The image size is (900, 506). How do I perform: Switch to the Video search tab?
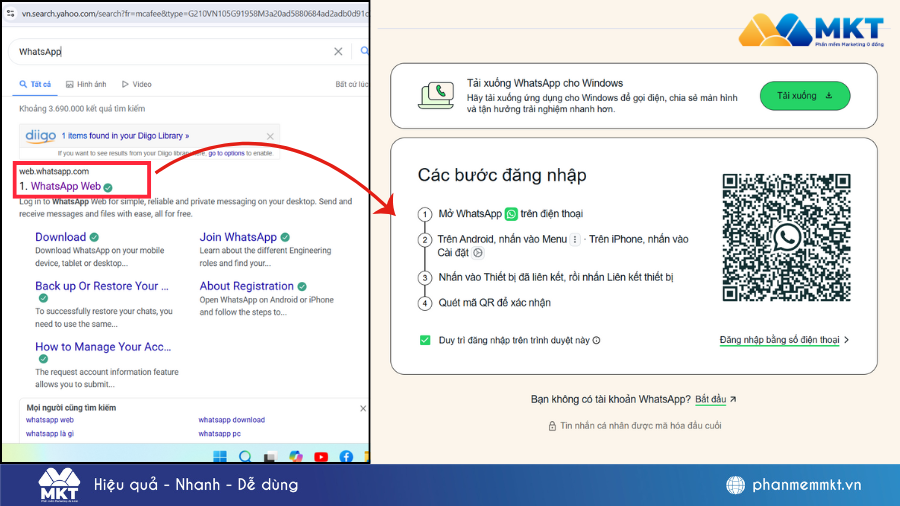pos(137,85)
